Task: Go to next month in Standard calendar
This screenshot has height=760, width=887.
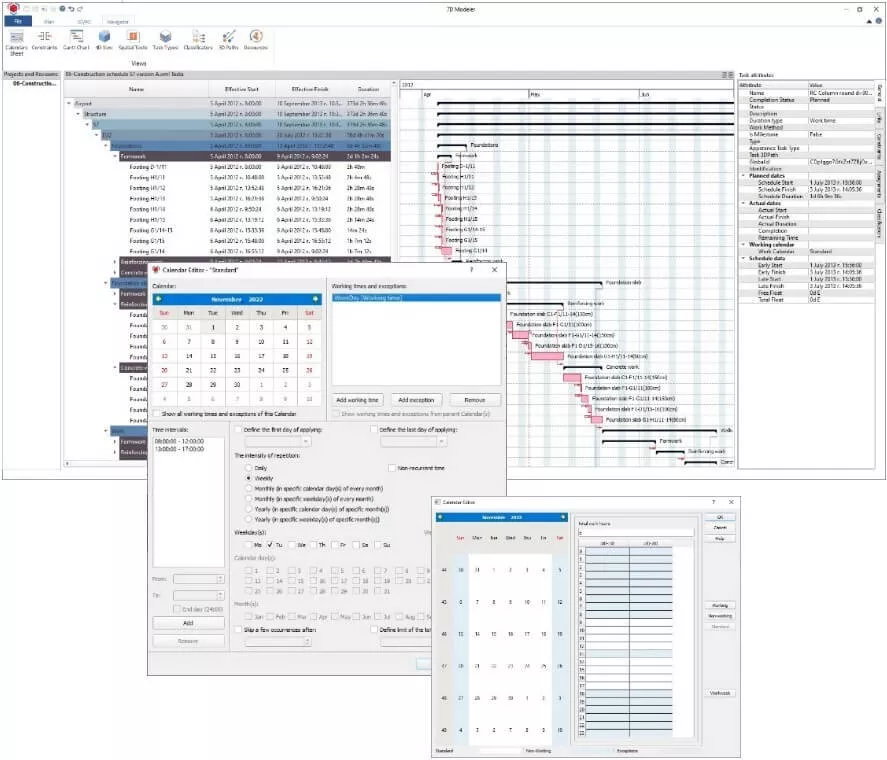Action: click(x=315, y=298)
